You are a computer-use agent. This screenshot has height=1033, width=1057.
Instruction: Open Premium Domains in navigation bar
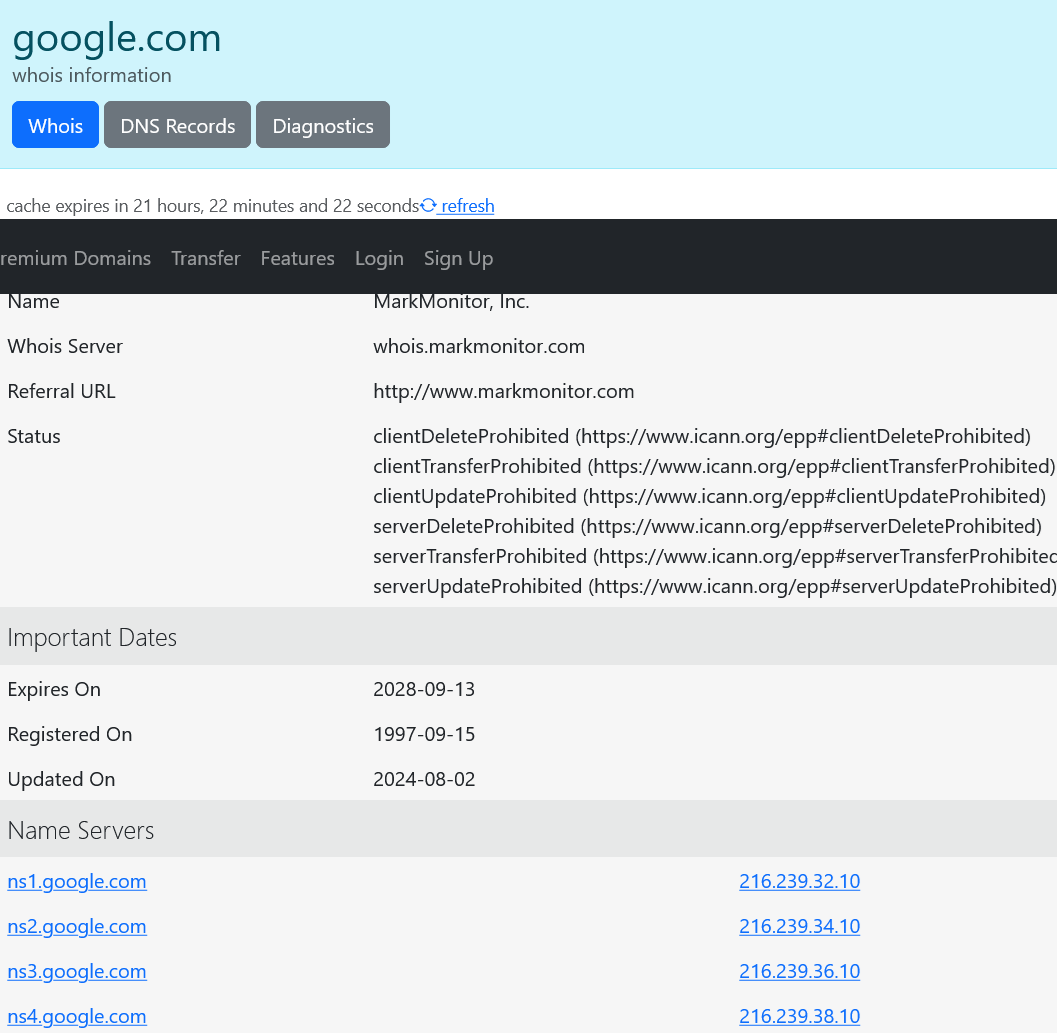pyautogui.click(x=76, y=258)
